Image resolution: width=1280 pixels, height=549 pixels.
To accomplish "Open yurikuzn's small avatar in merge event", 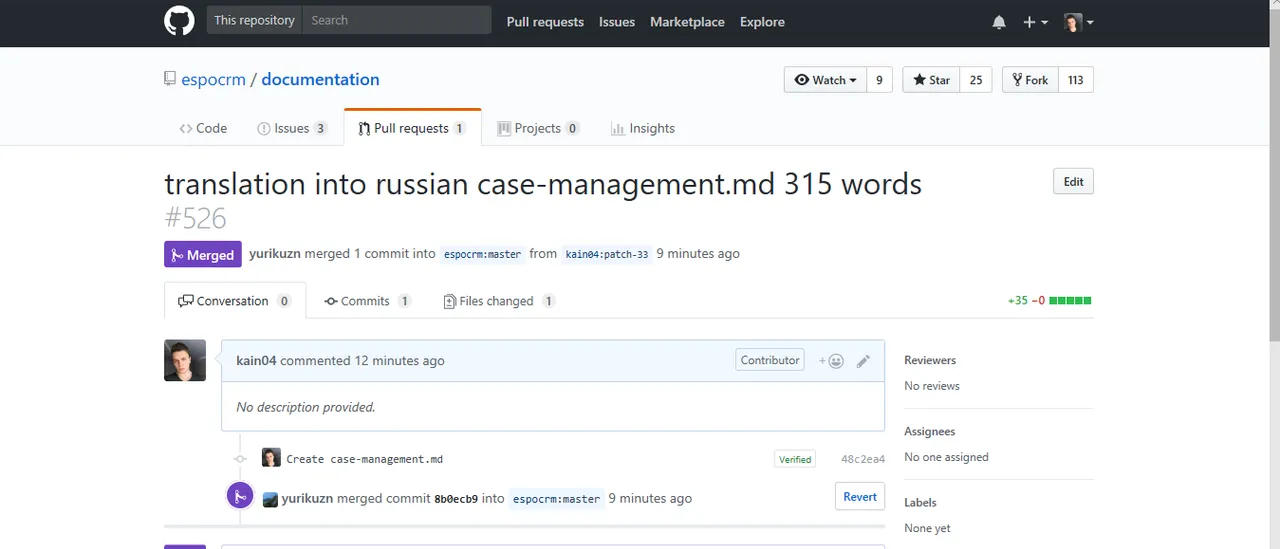I will pyautogui.click(x=270, y=499).
